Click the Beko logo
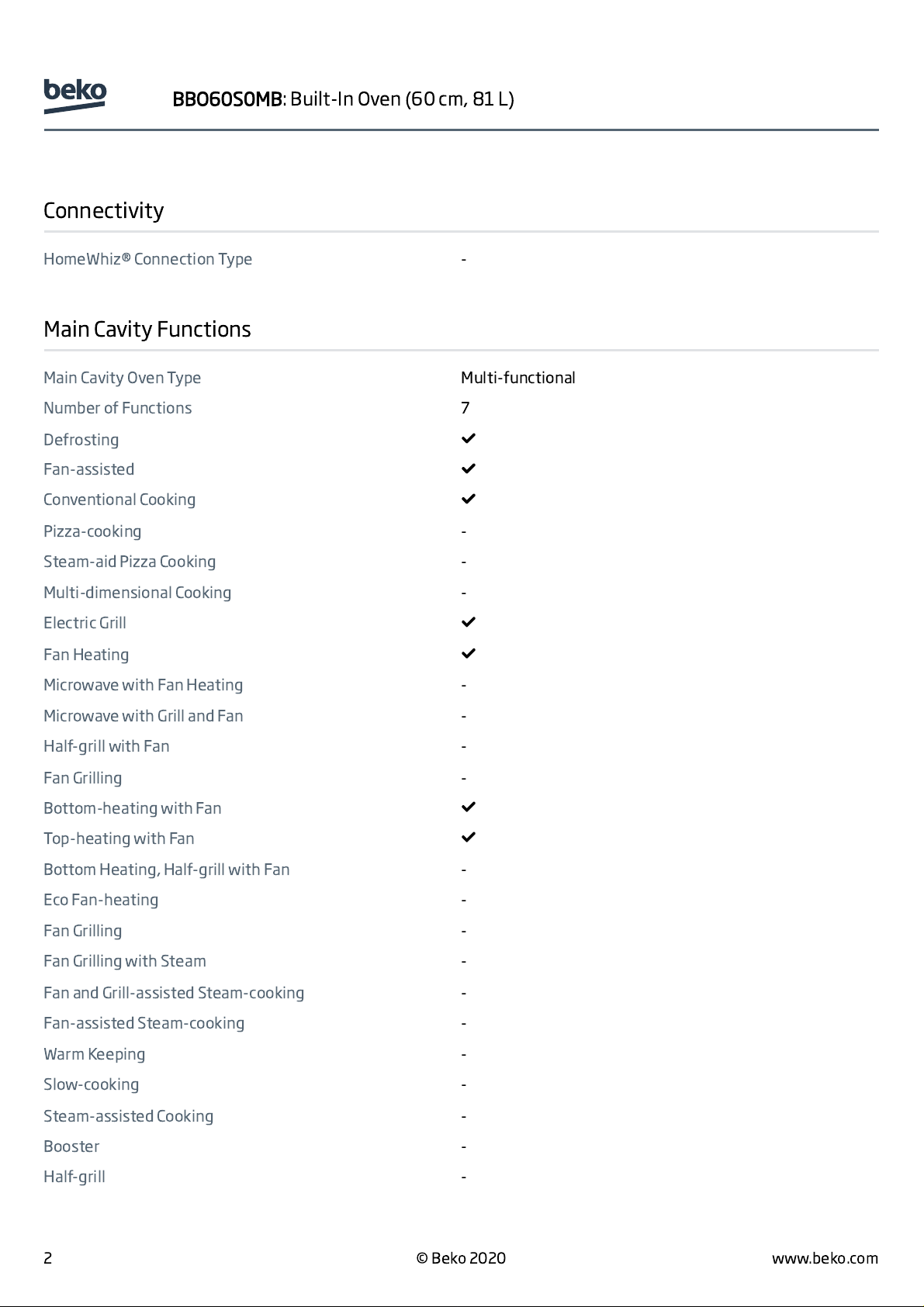924x1307 pixels. click(74, 96)
